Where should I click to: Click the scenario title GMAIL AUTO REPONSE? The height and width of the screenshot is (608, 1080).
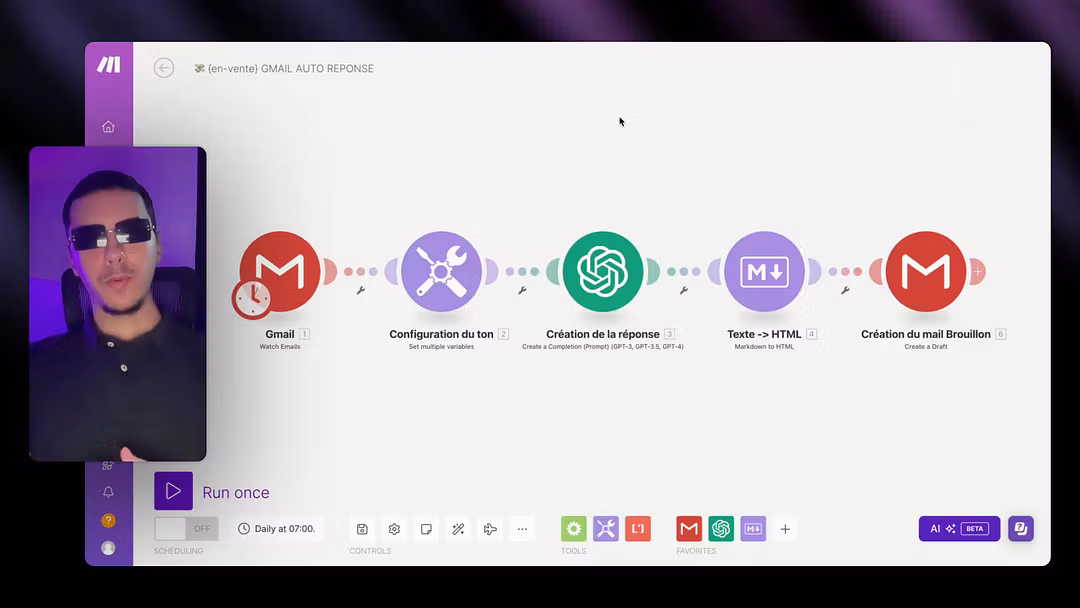pos(290,69)
